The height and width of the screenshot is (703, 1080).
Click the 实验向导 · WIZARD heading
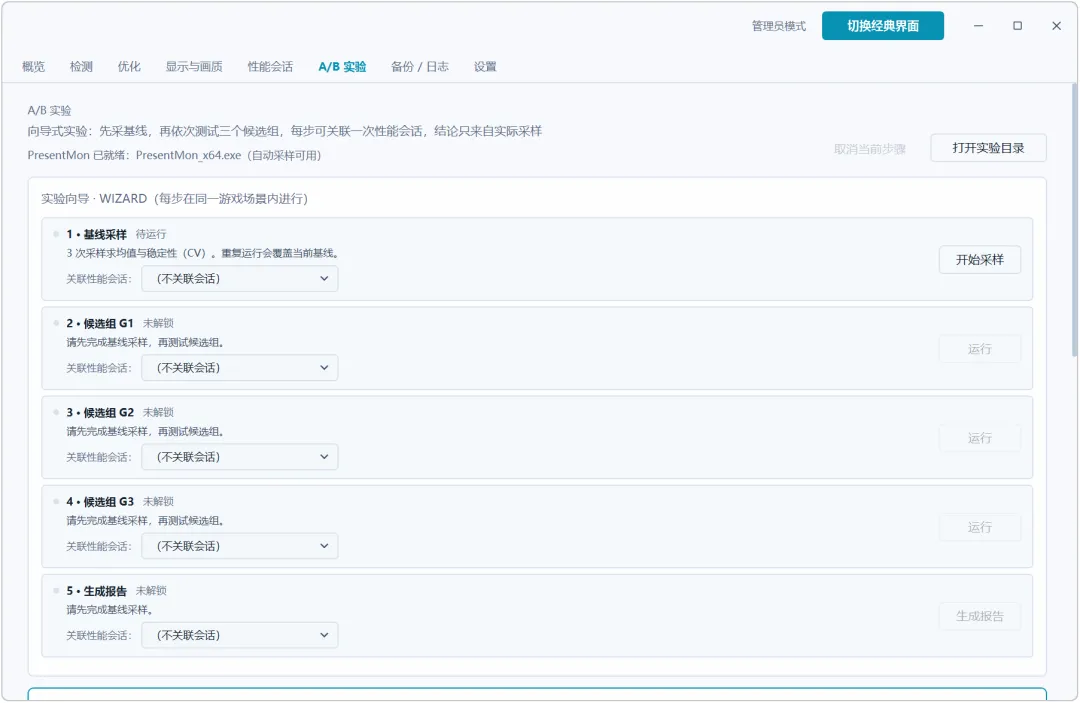click(174, 199)
